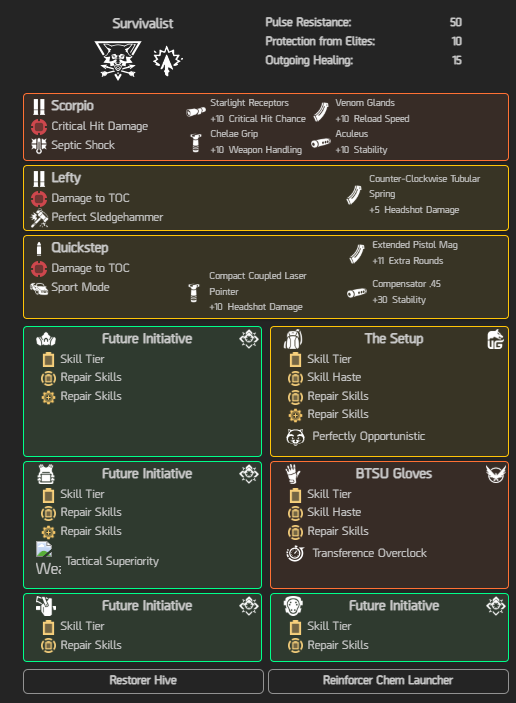The height and width of the screenshot is (703, 516).
Task: Click the Sport Mode car icon
Action: (x=39, y=288)
